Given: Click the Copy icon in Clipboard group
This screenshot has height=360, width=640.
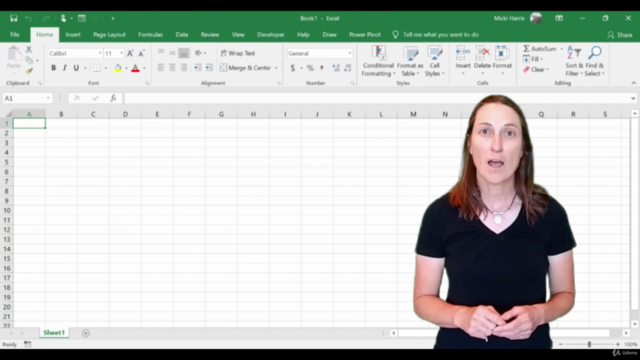Looking at the screenshot, I should tap(29, 60).
